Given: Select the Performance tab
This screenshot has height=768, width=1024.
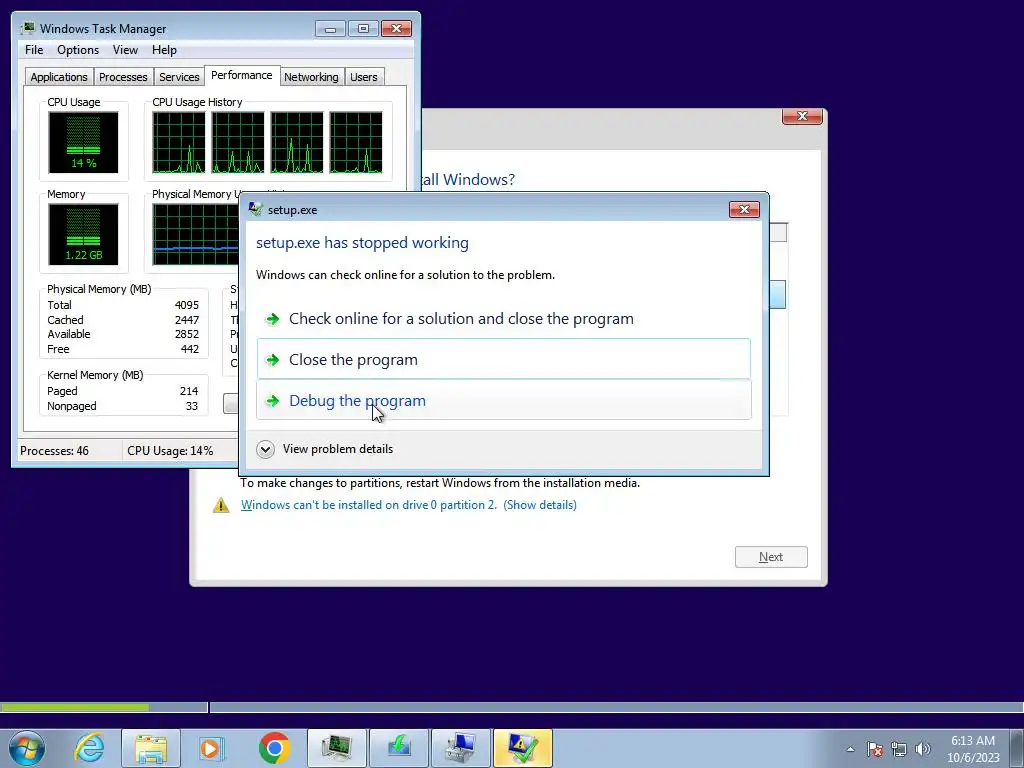Looking at the screenshot, I should (x=242, y=75).
